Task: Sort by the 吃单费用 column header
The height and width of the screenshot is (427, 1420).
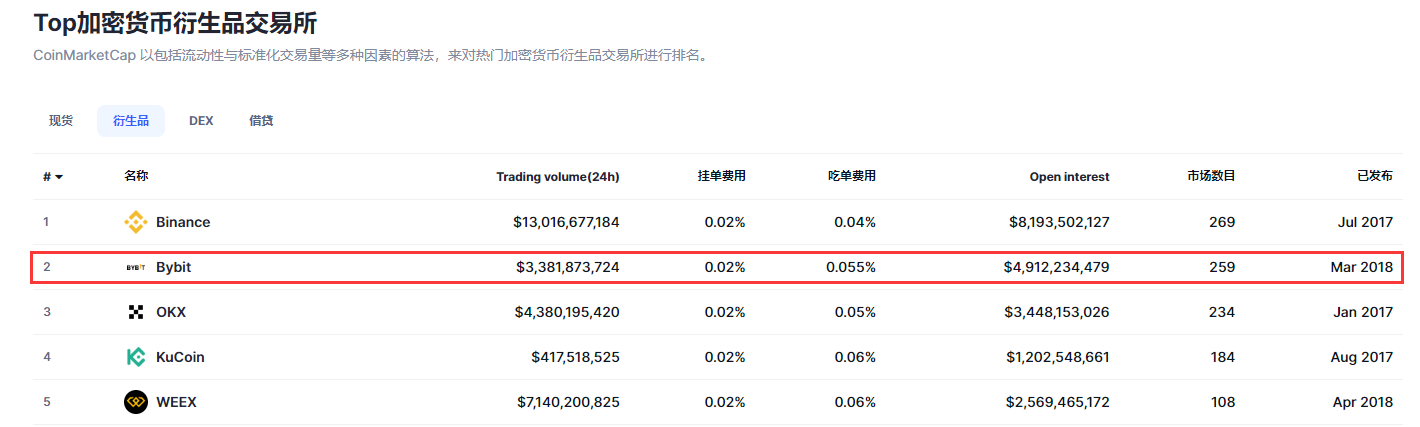Action: [851, 176]
